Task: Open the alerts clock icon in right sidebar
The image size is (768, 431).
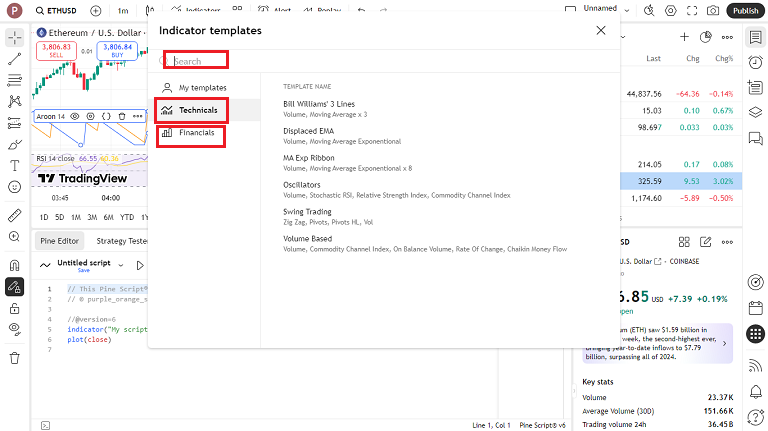Action: 755,63
